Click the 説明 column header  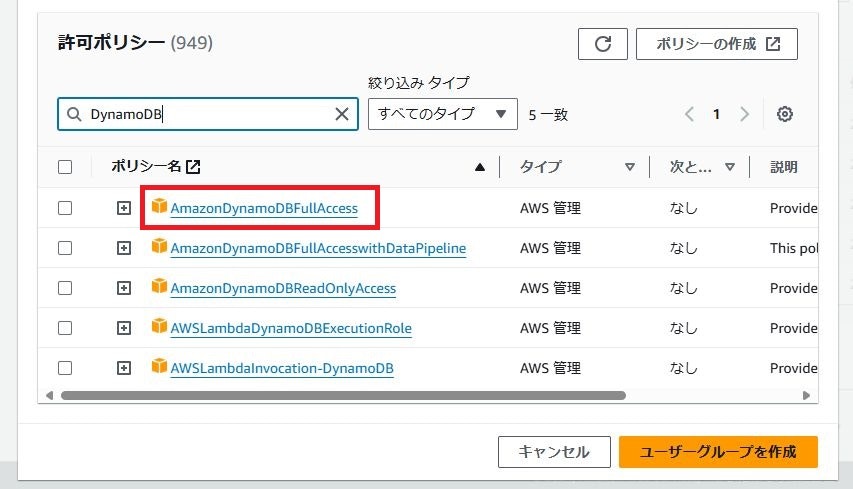(784, 167)
